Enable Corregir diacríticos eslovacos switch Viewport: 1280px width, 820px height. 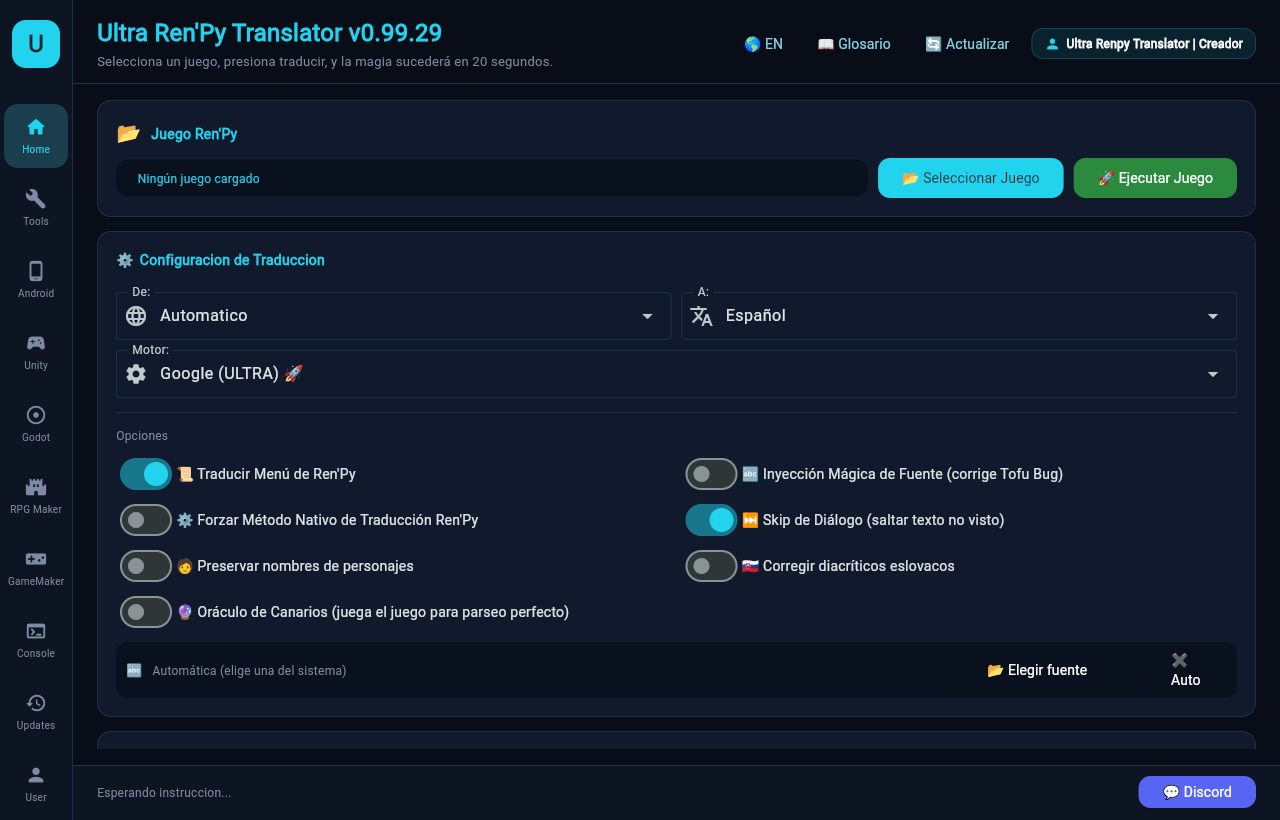point(711,566)
